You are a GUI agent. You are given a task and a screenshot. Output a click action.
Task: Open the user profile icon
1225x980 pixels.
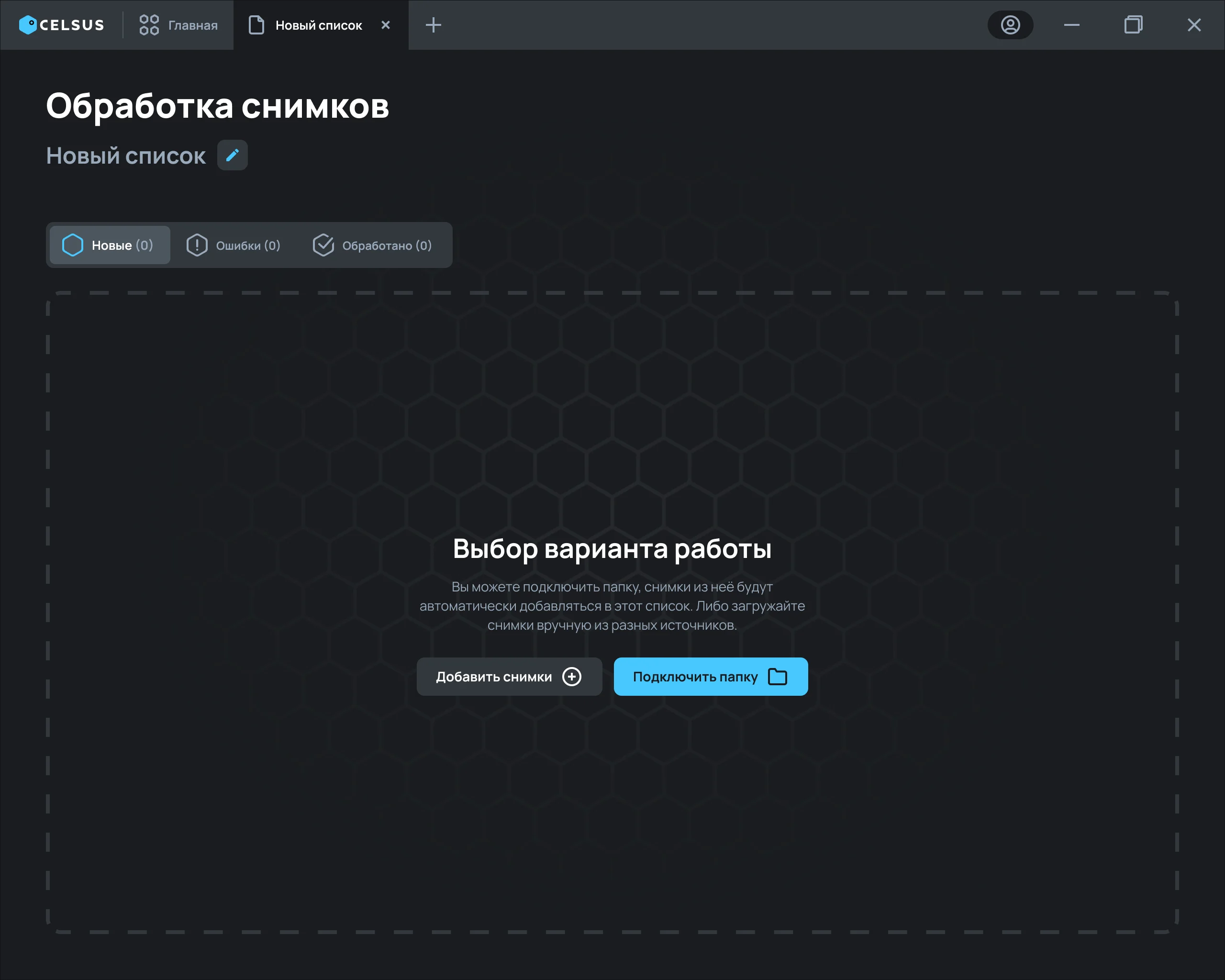1010,25
